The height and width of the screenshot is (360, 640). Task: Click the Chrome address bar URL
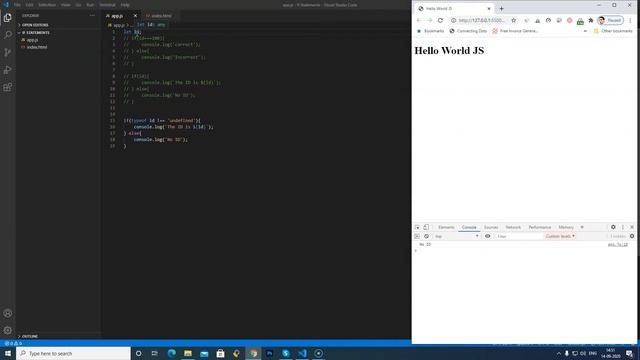coord(481,20)
